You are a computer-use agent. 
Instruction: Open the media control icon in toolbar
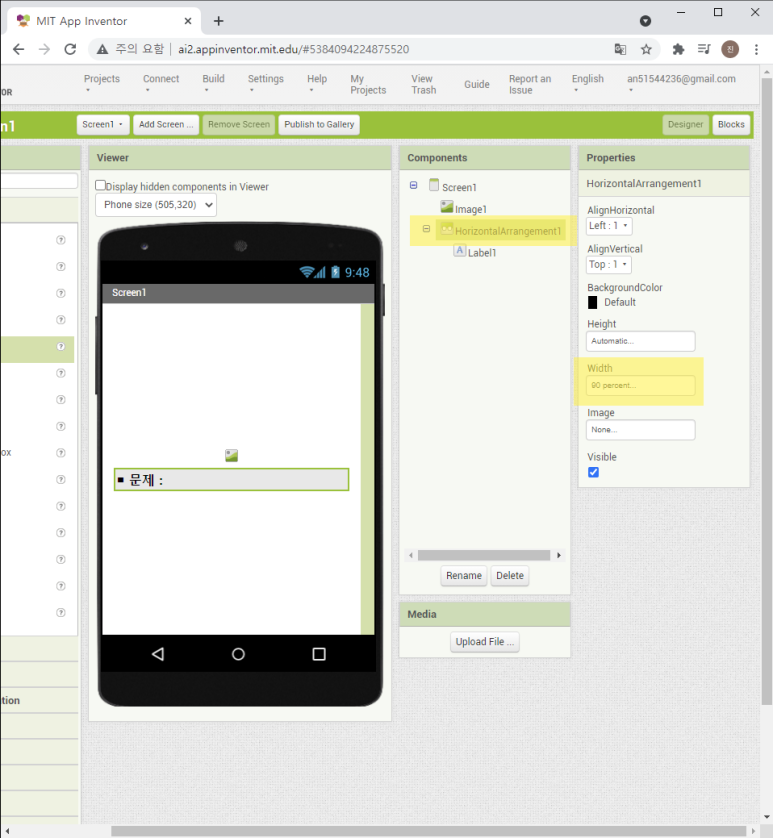[x=704, y=49]
